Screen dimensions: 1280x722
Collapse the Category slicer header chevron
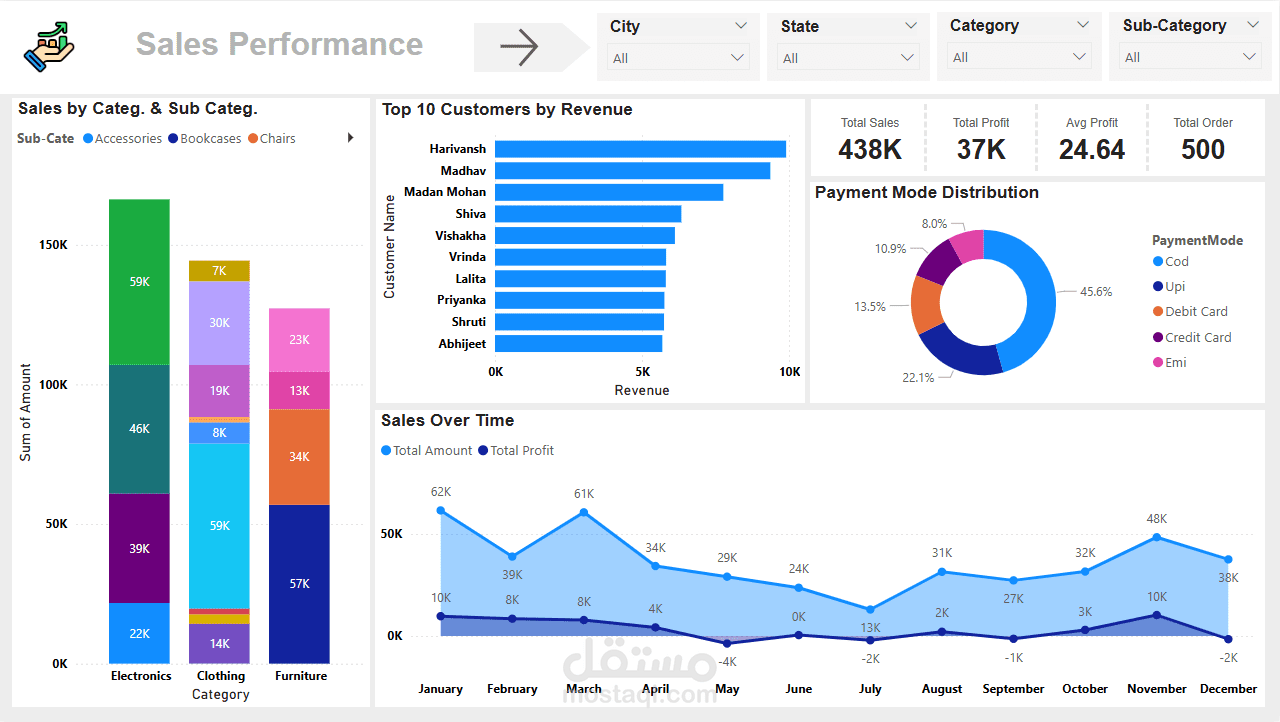pos(1083,25)
